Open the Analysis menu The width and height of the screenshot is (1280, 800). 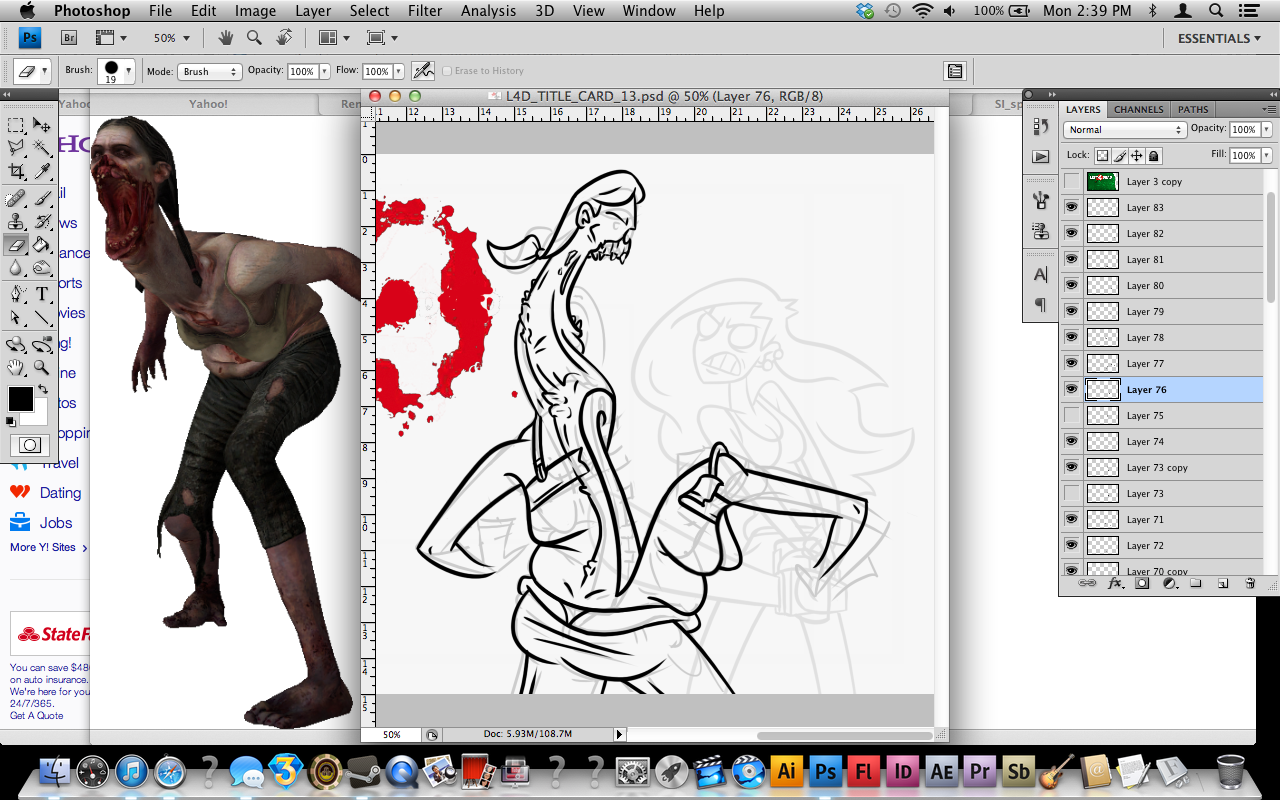(x=487, y=11)
